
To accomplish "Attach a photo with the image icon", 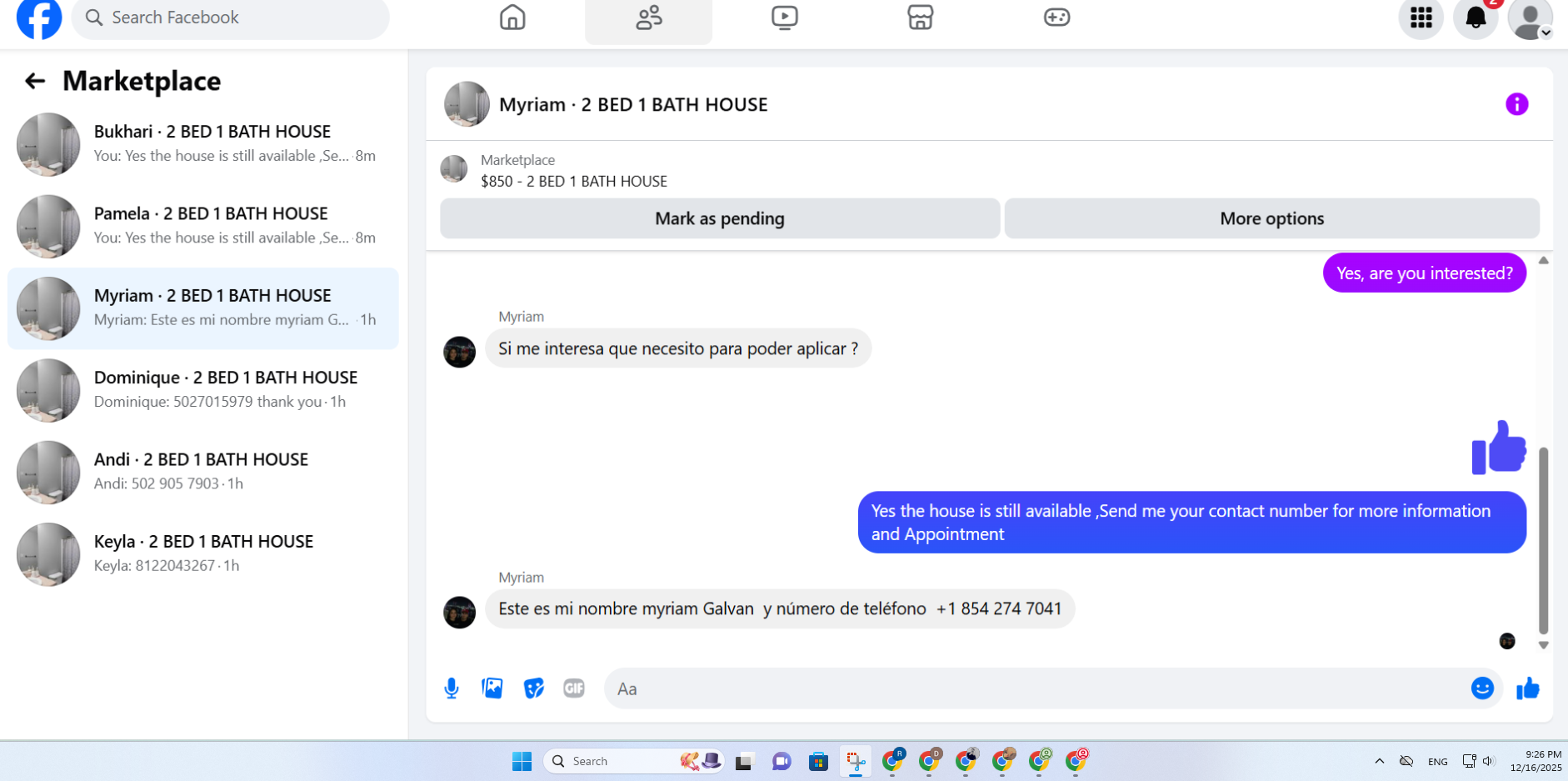I will [x=492, y=688].
